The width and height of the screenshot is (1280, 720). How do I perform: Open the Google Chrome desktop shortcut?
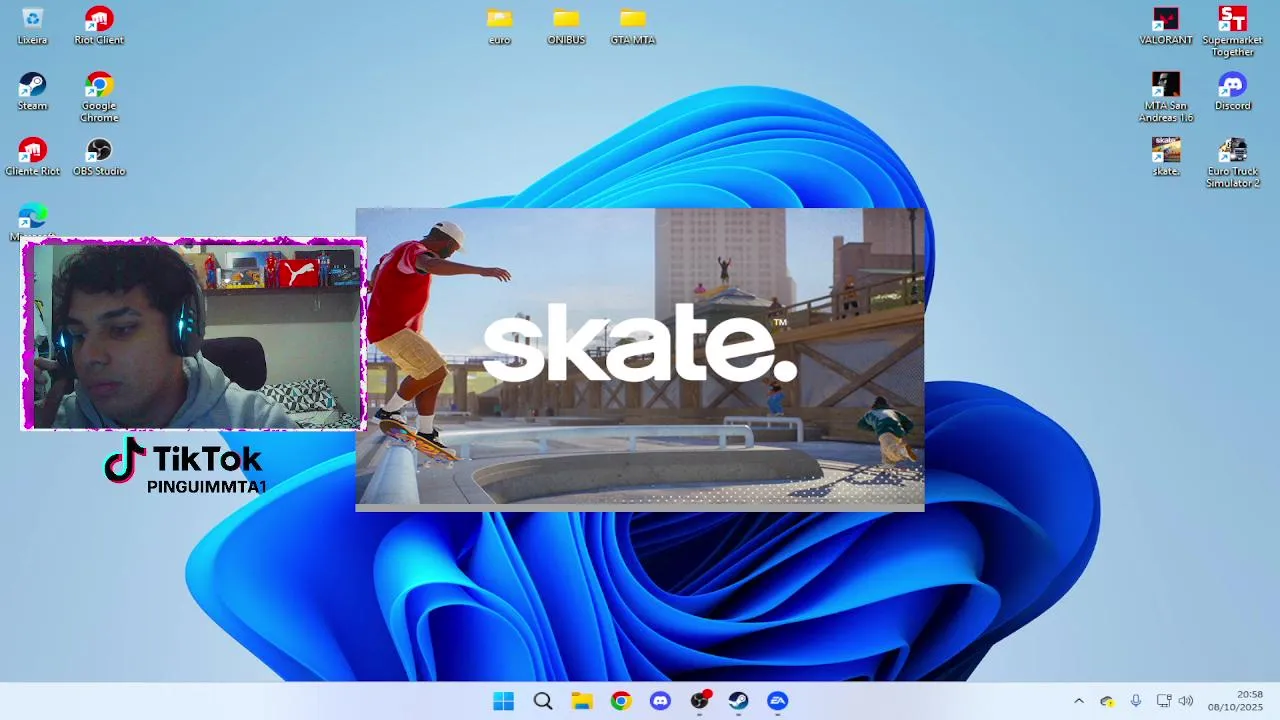pyautogui.click(x=99, y=97)
